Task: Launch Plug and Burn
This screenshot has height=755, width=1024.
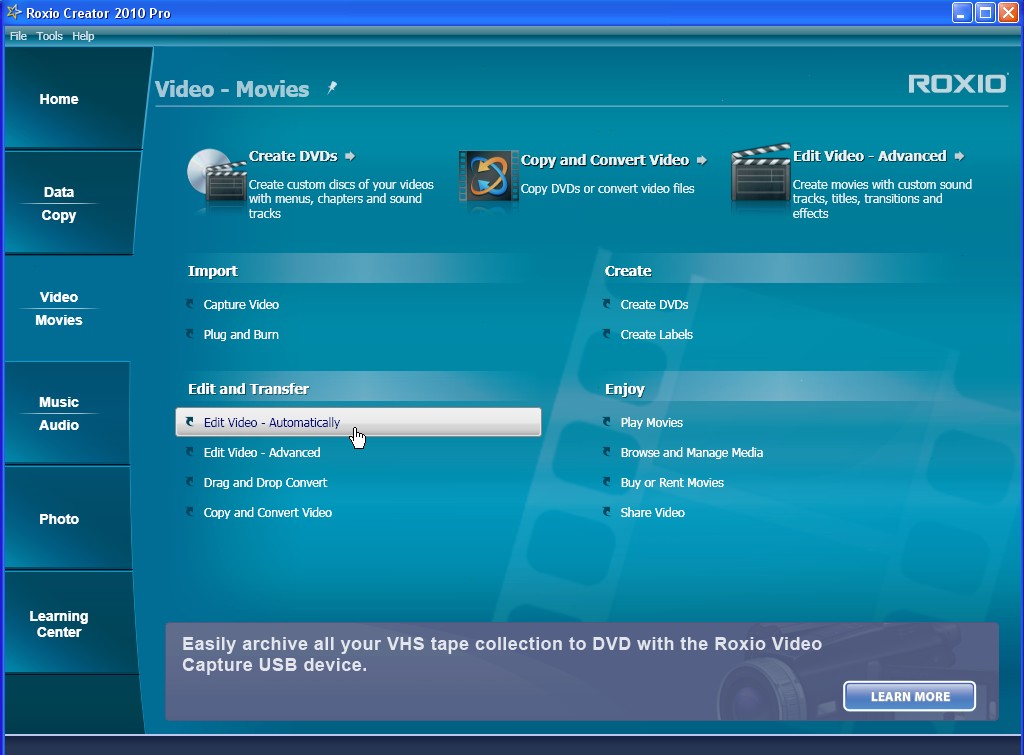Action: pyautogui.click(x=241, y=334)
